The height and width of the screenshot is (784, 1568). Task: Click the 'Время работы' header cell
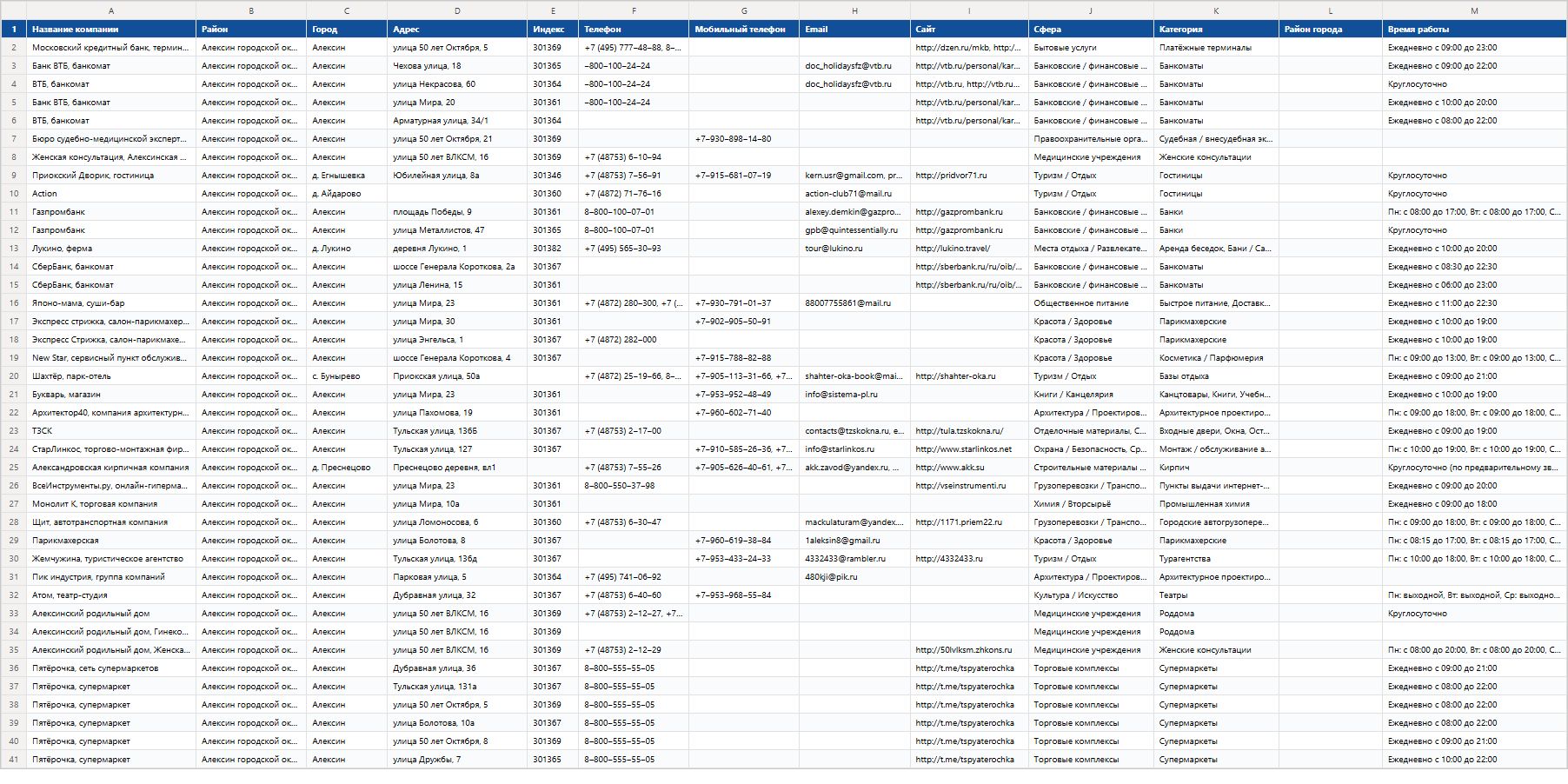click(1474, 29)
